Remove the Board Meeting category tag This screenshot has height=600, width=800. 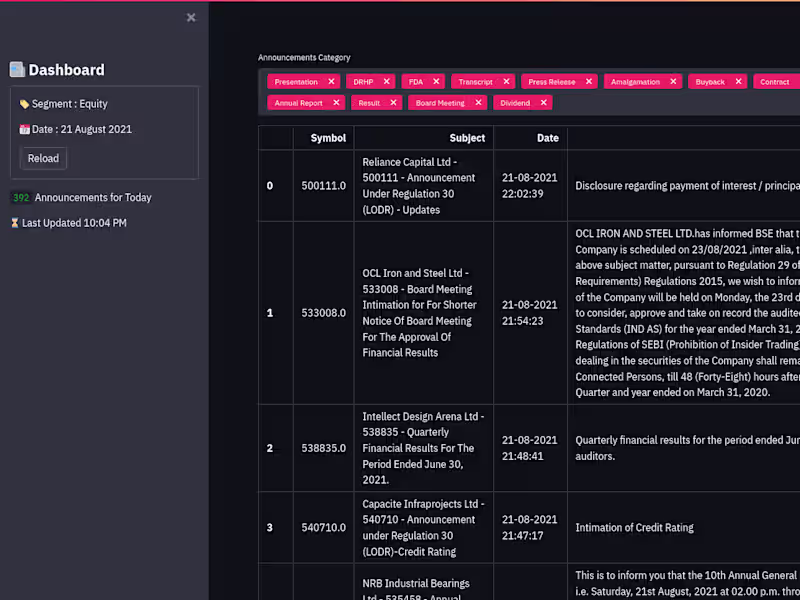(x=478, y=103)
